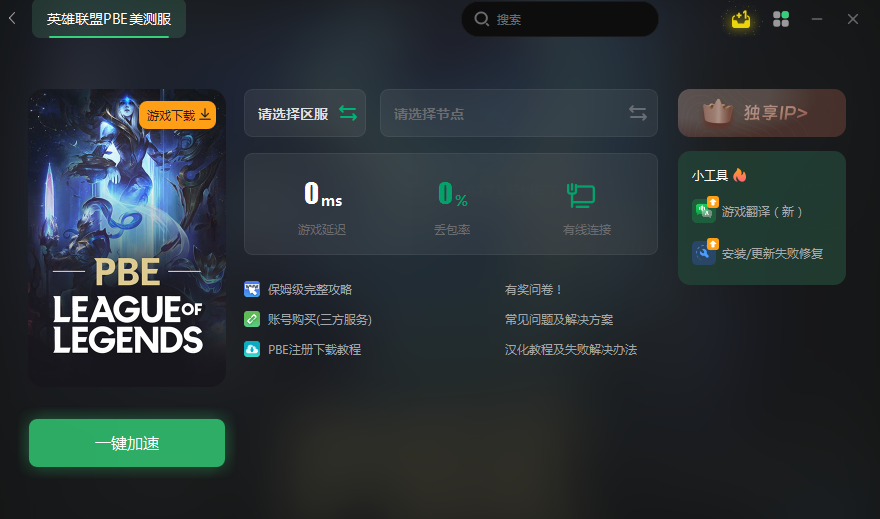
Task: Click the PBE League of Legends cover art
Action: click(127, 237)
